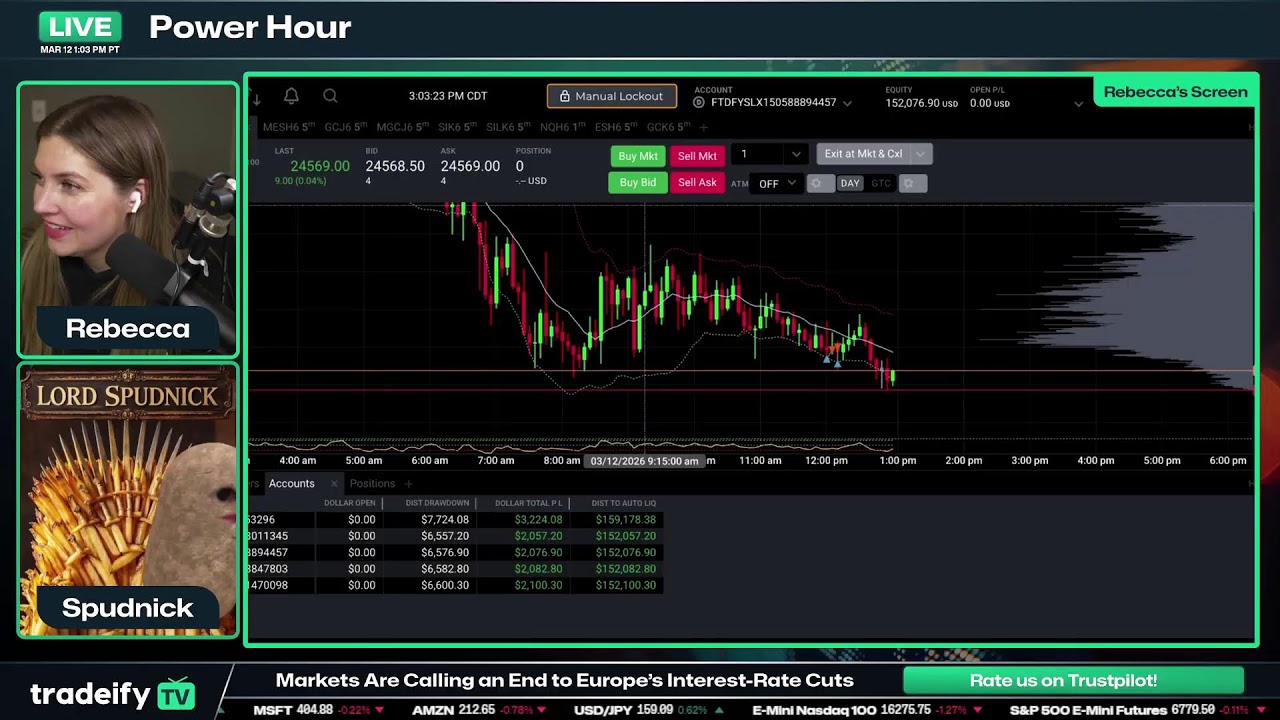Open the search magnifier icon
1280x720 pixels.
coord(330,96)
